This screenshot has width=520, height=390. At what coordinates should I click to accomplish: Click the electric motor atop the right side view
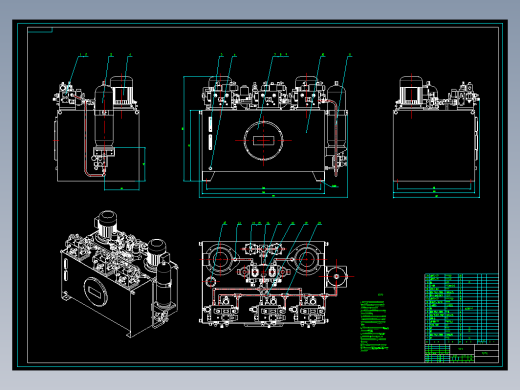411,89
